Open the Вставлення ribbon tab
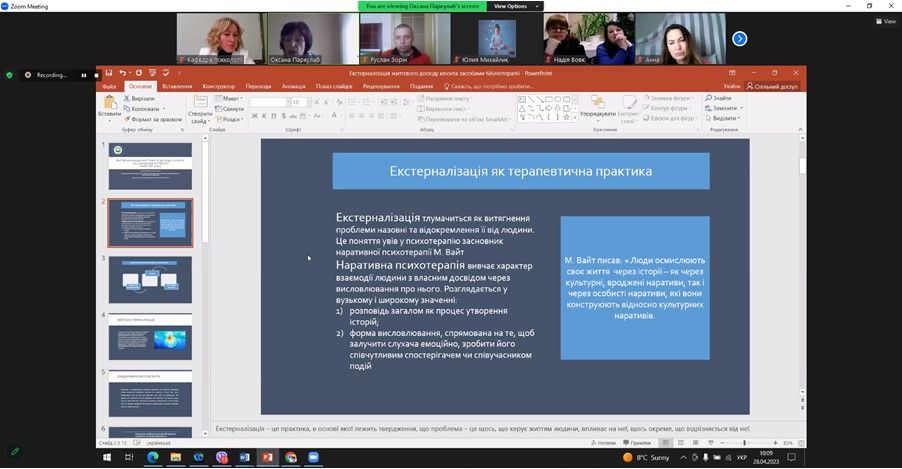 click(x=176, y=87)
